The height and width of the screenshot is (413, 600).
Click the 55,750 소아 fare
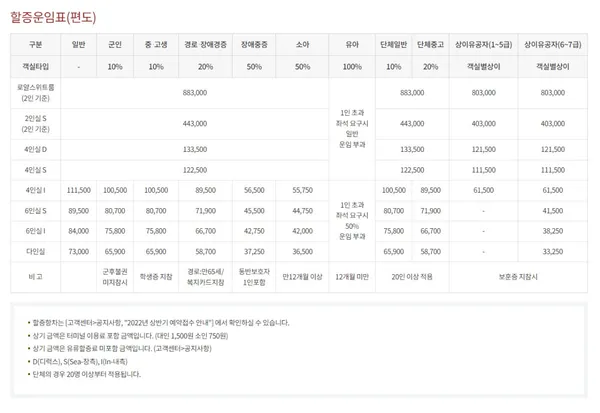[x=302, y=190]
